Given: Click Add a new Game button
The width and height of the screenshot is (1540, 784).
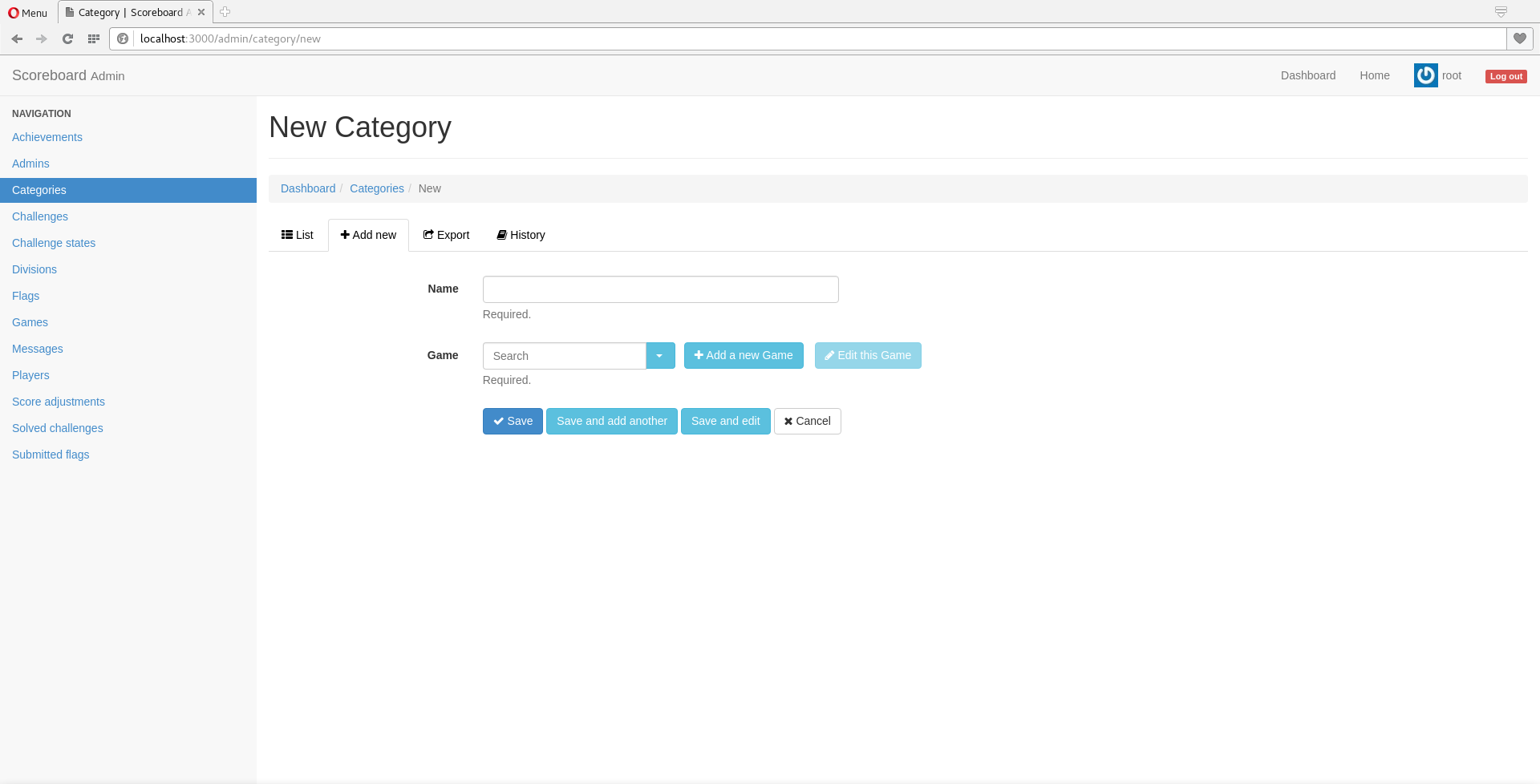Looking at the screenshot, I should click(744, 355).
